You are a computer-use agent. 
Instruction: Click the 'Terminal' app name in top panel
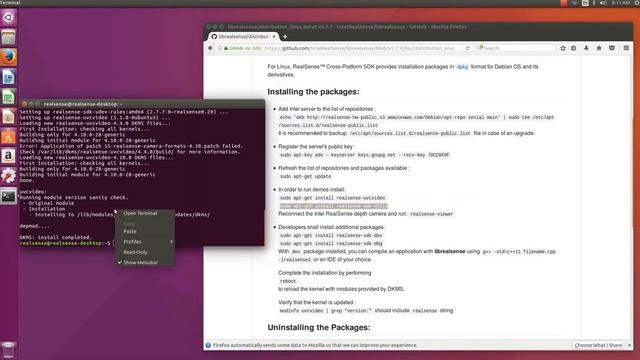click(10, 2)
